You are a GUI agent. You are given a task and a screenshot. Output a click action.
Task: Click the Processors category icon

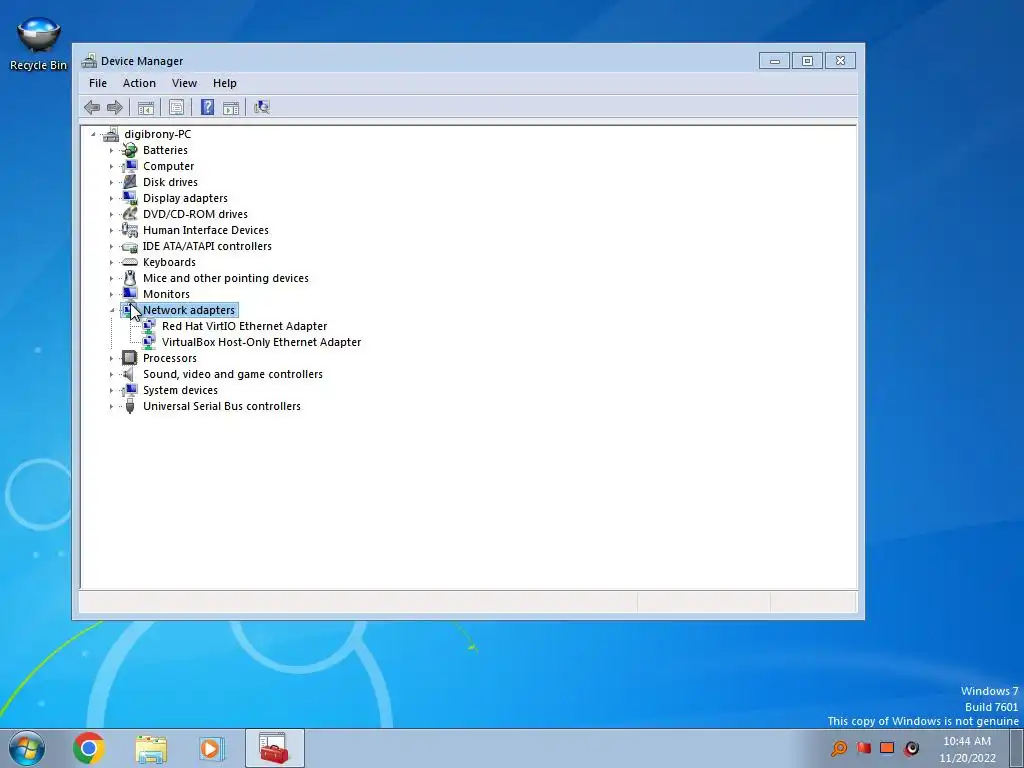(x=129, y=358)
